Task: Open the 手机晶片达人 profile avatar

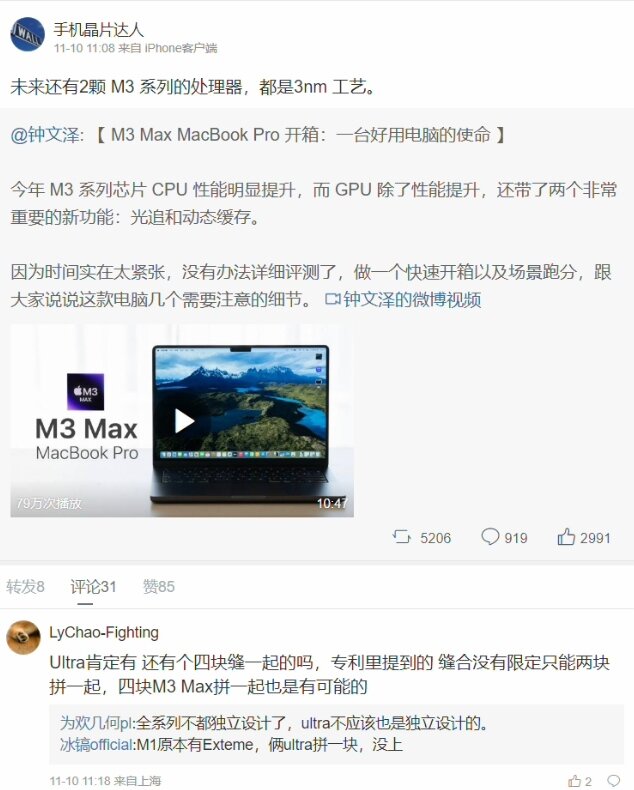Action: [x=27, y=34]
